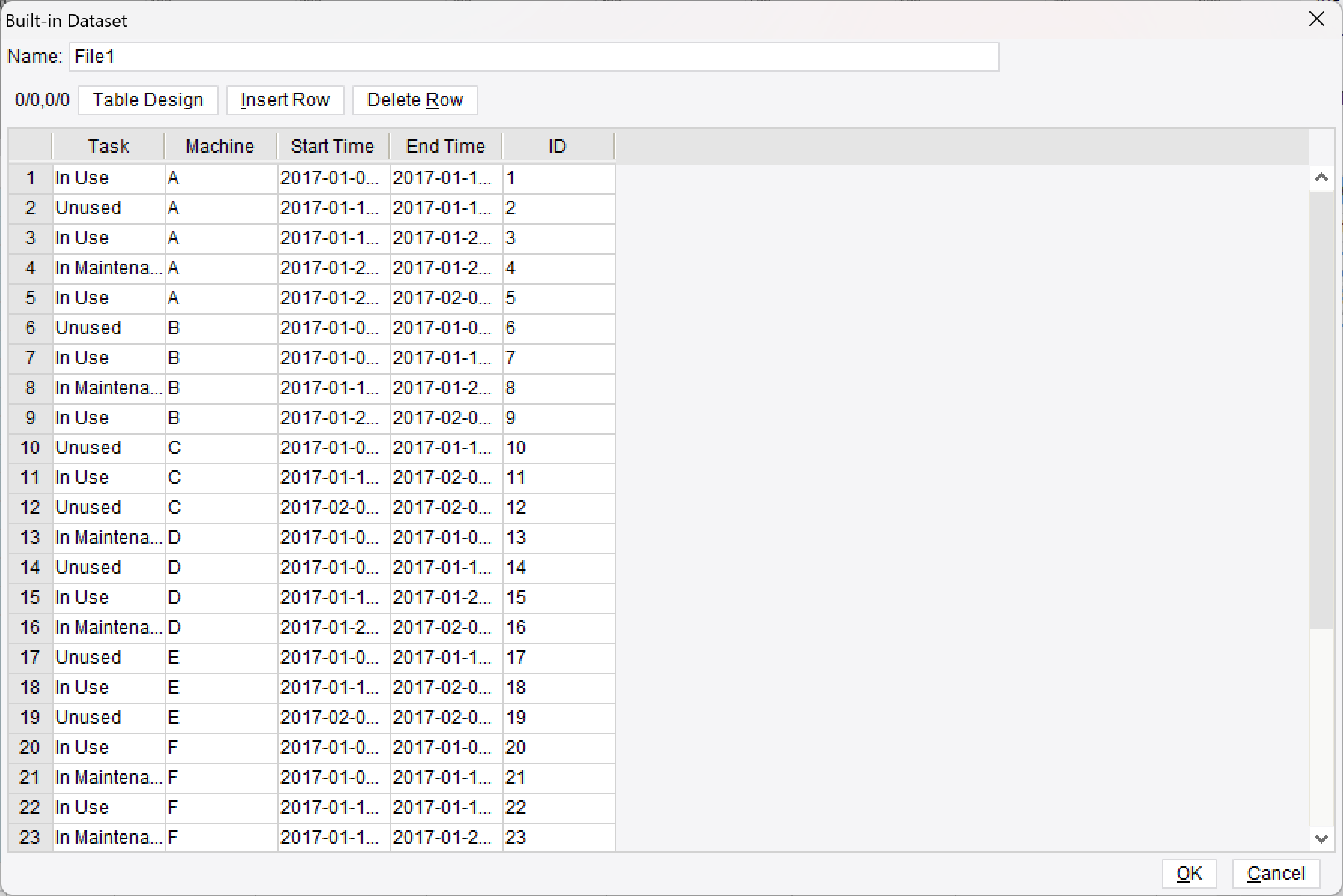The image size is (1343, 896).
Task: Select row 1 by its row number
Action: pos(30,178)
